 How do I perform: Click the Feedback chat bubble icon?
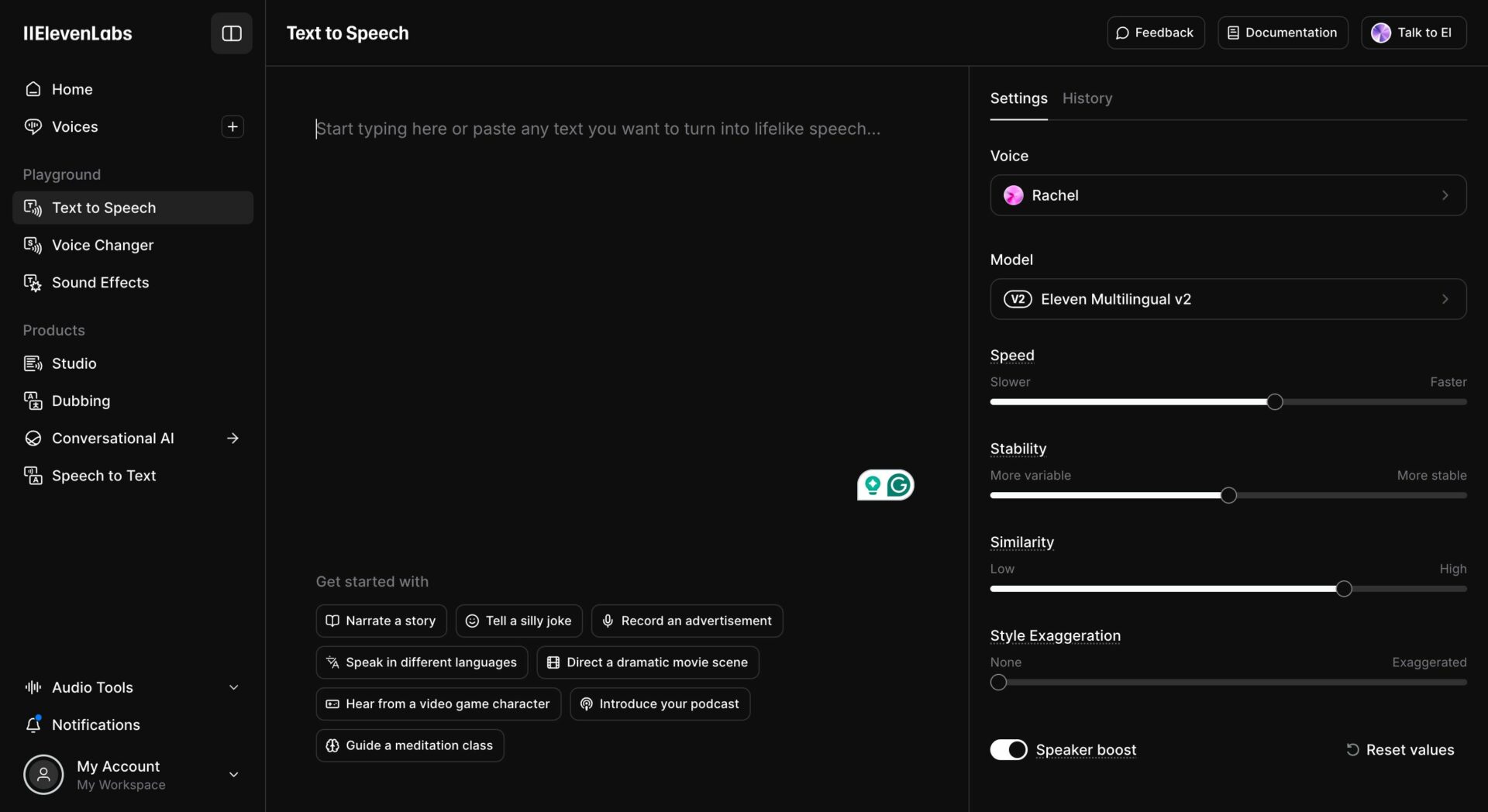tap(1122, 33)
